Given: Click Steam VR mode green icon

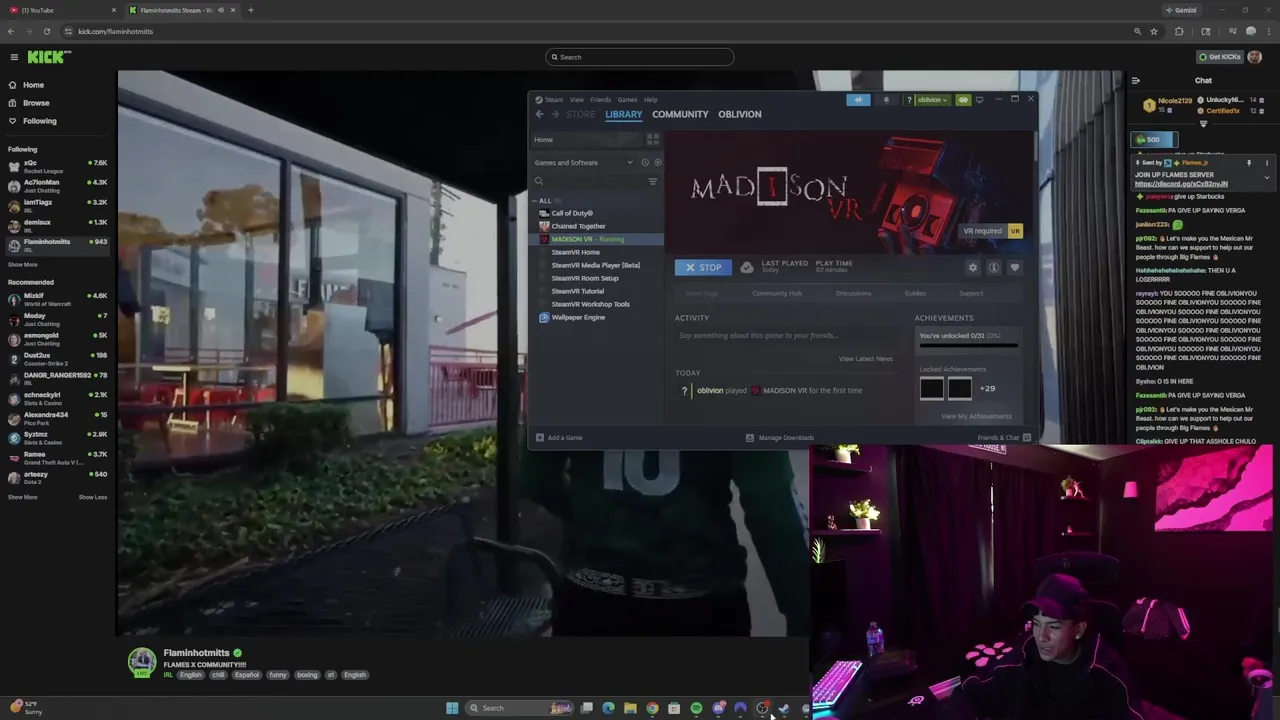Looking at the screenshot, I should tap(963, 100).
